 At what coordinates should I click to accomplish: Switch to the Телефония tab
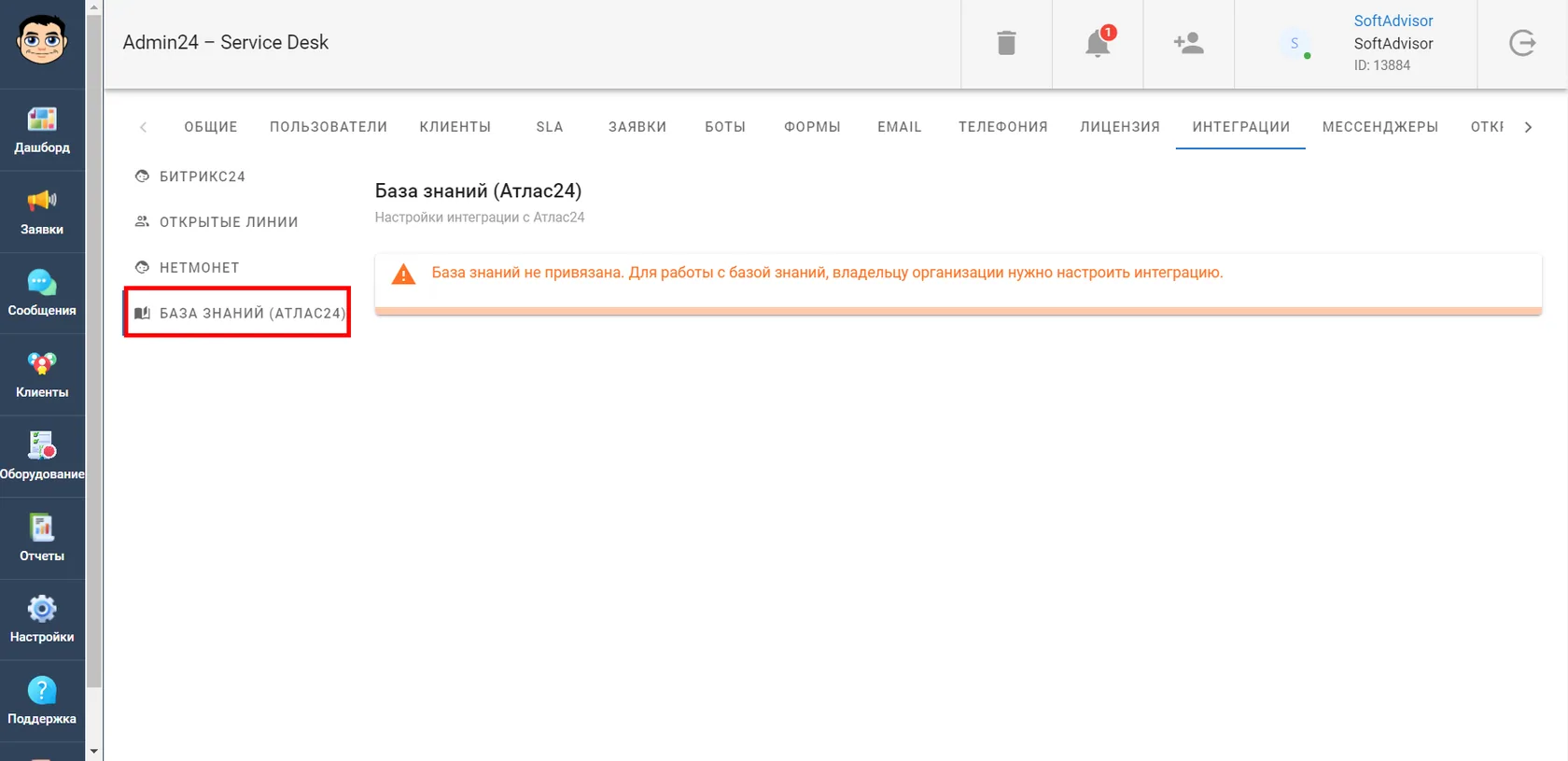coord(1002,127)
